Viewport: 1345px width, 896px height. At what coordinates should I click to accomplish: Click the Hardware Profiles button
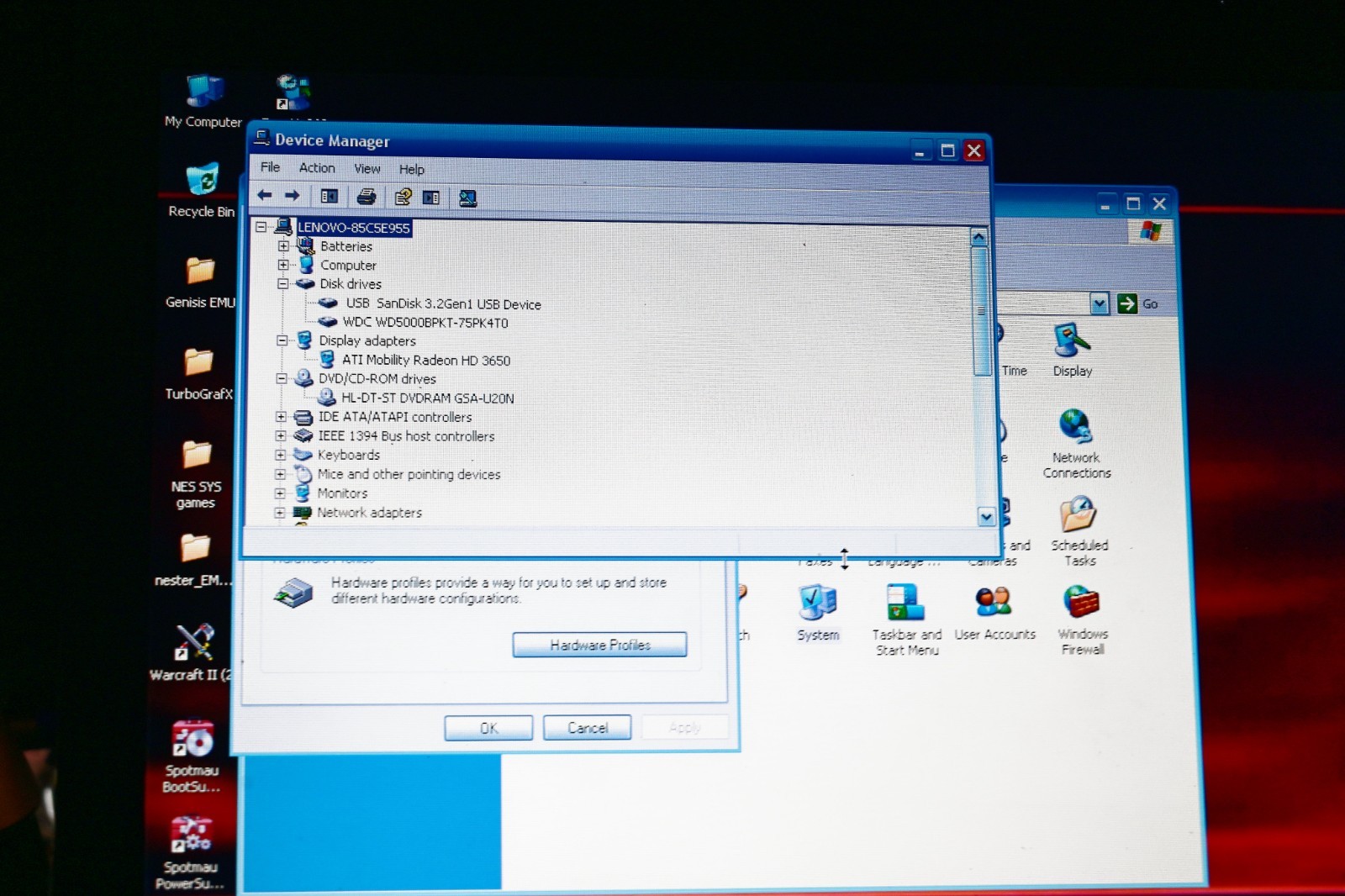[600, 645]
